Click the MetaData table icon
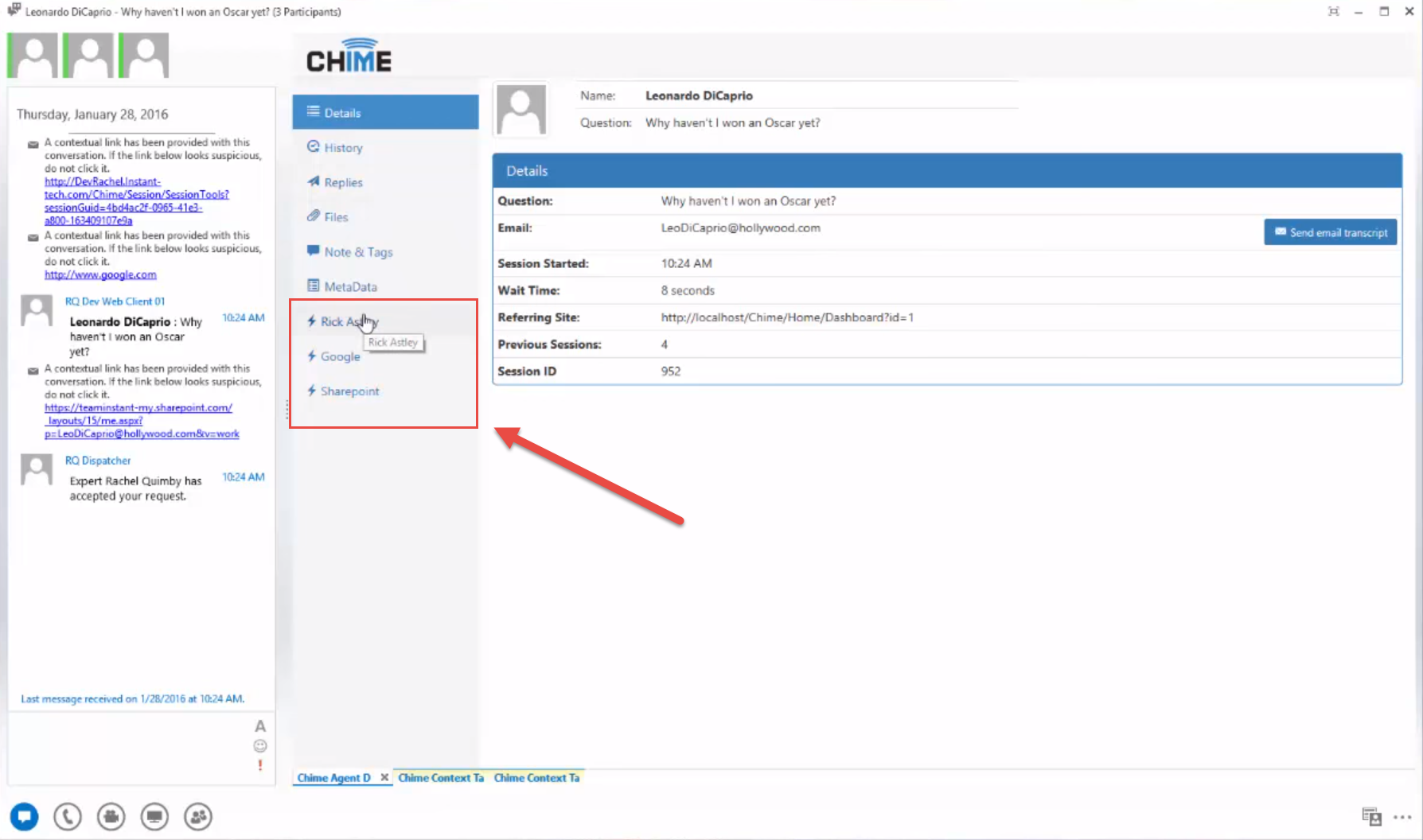Screen dimensions: 1423x840 (314, 286)
